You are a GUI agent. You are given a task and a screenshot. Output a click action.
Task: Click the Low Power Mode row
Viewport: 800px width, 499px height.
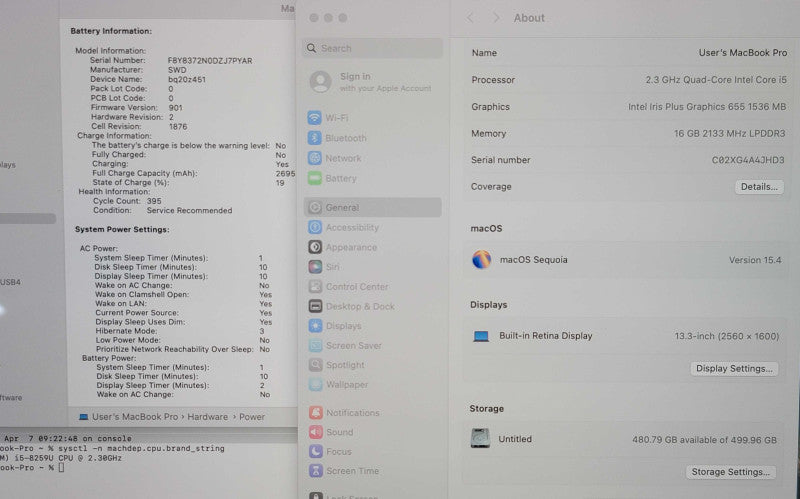(182, 340)
